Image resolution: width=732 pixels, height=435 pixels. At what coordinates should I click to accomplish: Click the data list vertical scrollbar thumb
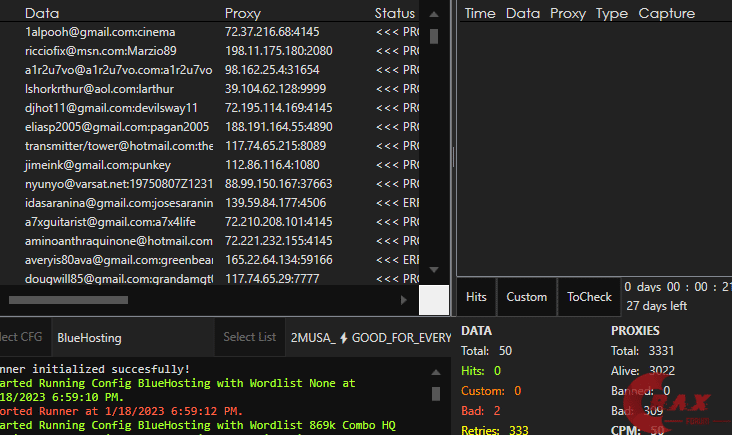click(x=433, y=37)
